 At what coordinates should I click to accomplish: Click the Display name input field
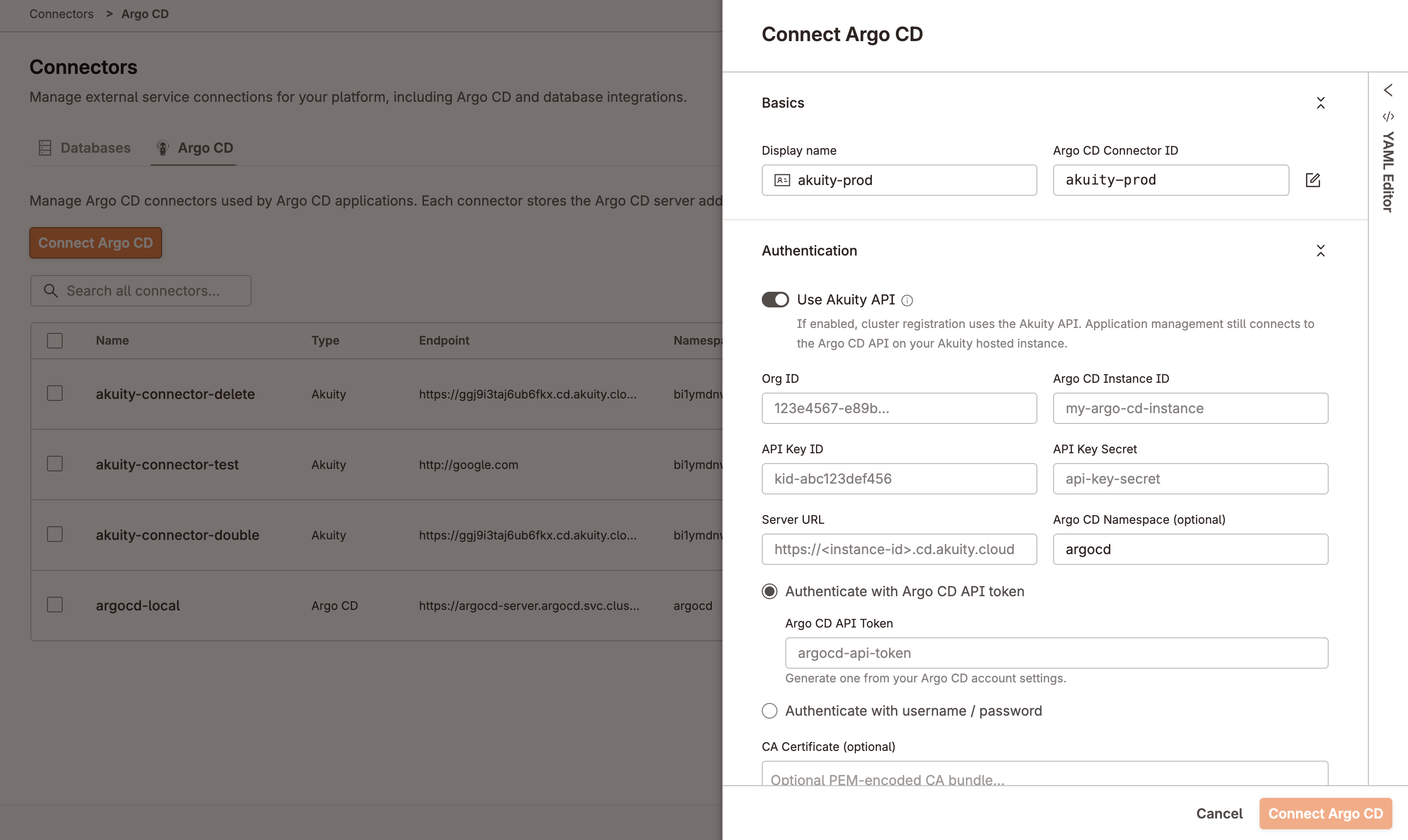(899, 180)
